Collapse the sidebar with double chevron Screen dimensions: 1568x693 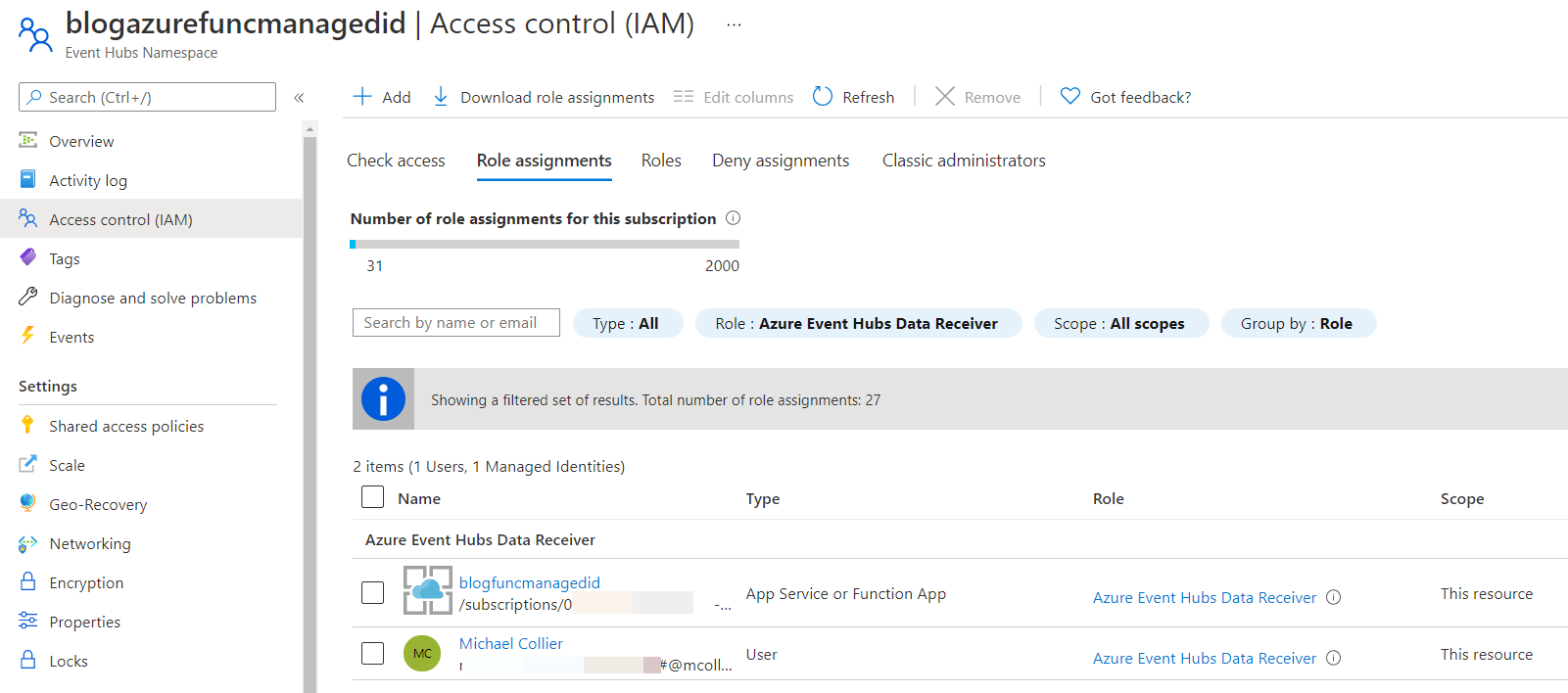(299, 97)
